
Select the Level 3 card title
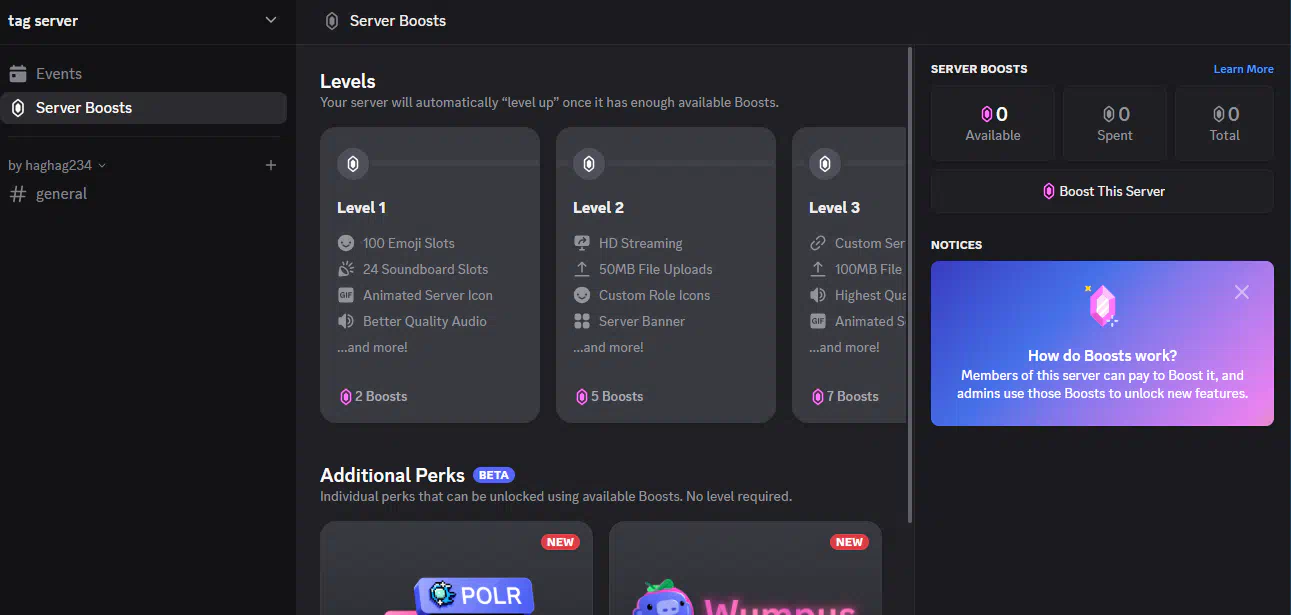[834, 208]
